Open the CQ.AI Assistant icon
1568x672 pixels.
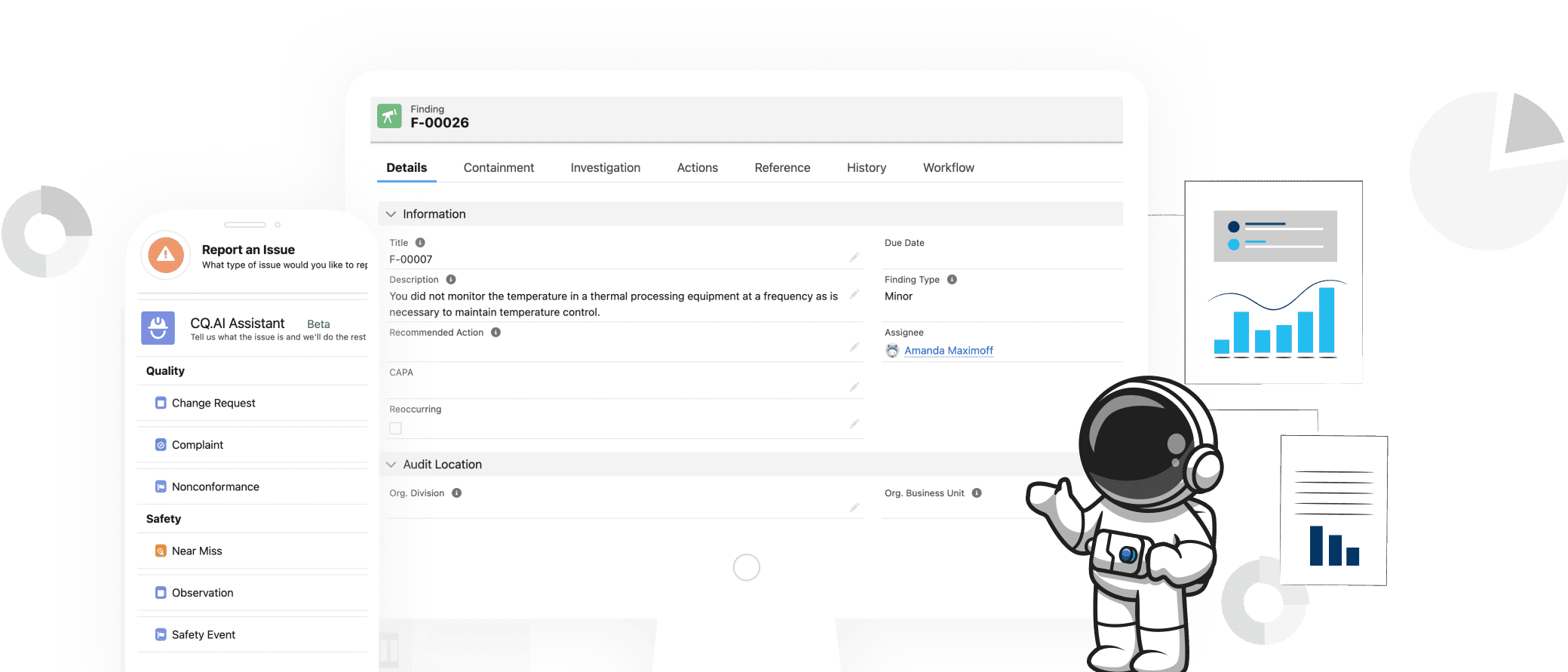tap(158, 328)
